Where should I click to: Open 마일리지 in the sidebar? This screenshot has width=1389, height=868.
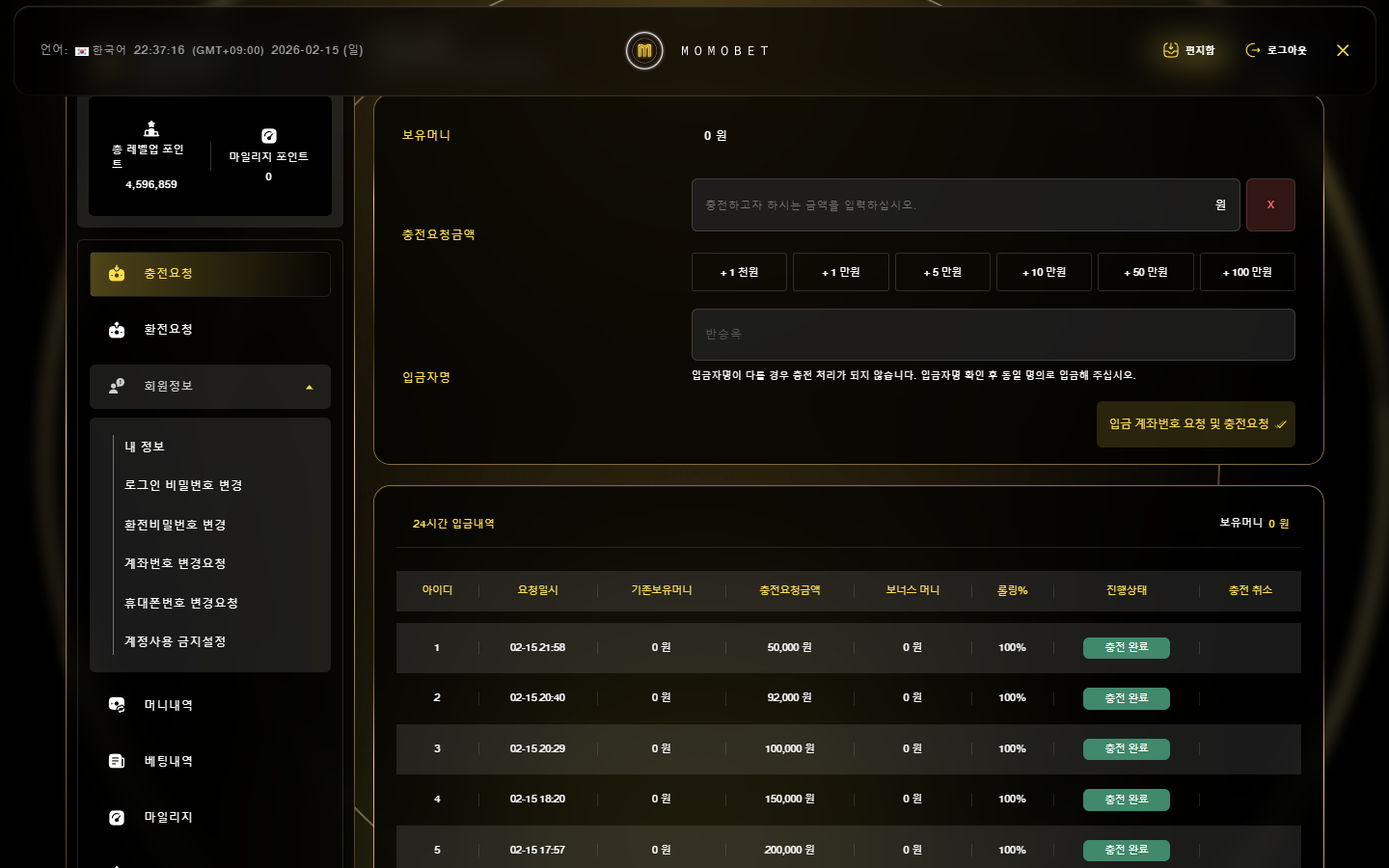[x=168, y=817]
